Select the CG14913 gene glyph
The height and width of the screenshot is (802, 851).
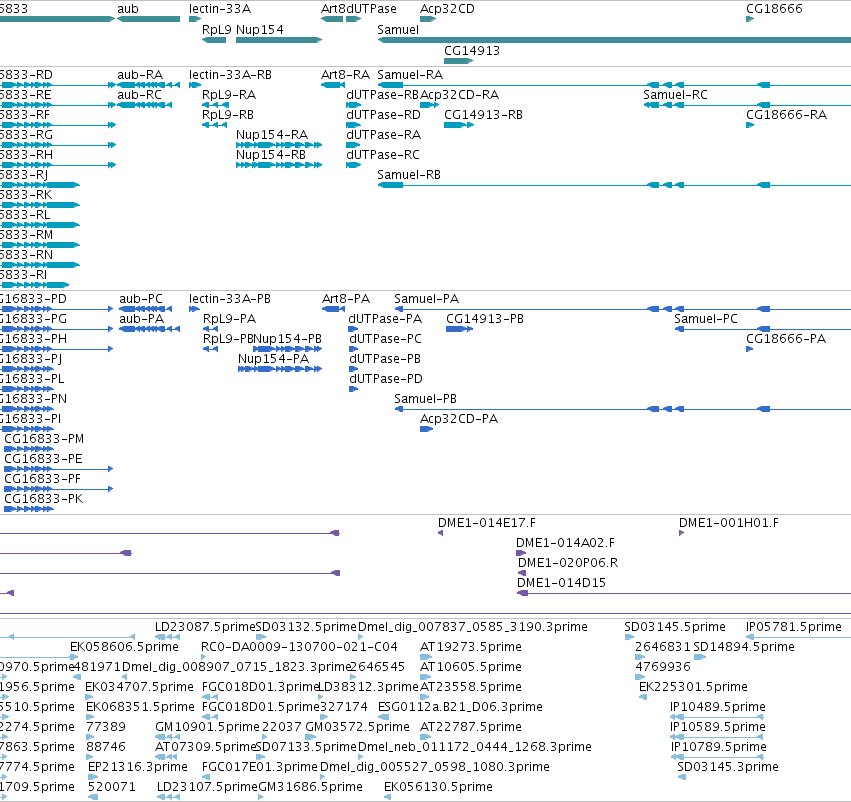[458, 61]
